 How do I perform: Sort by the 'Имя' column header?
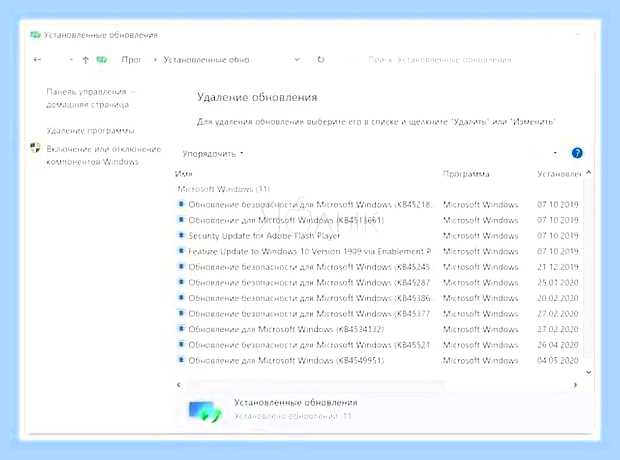tap(183, 174)
